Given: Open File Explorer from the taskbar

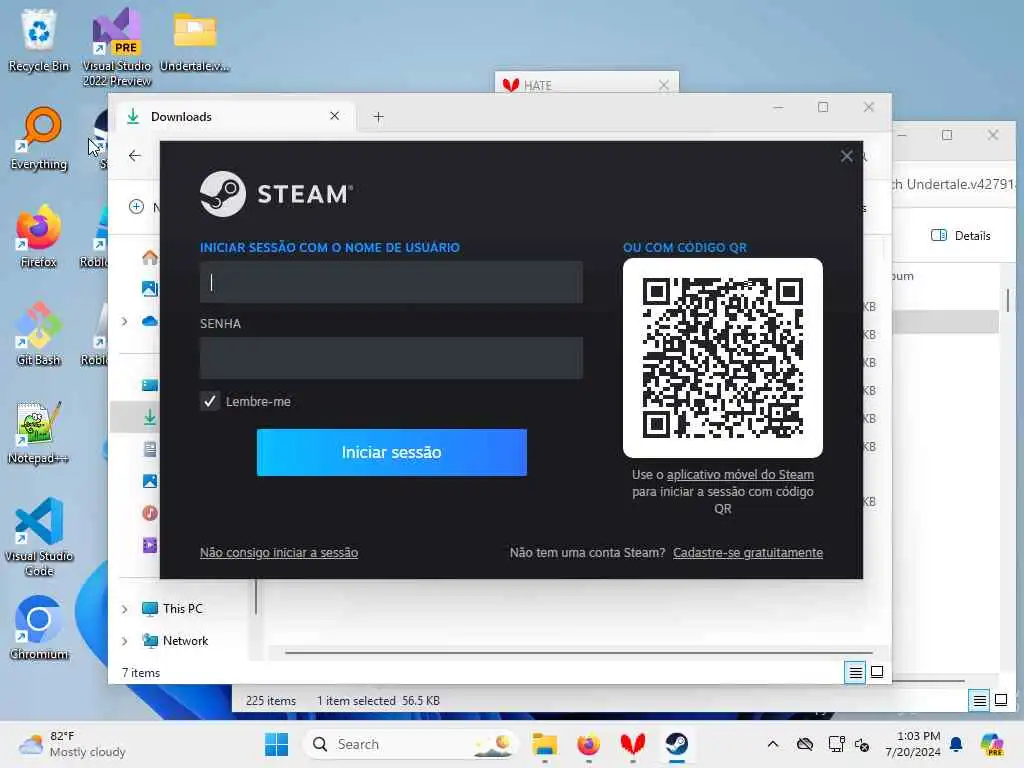Looking at the screenshot, I should click(x=545, y=744).
